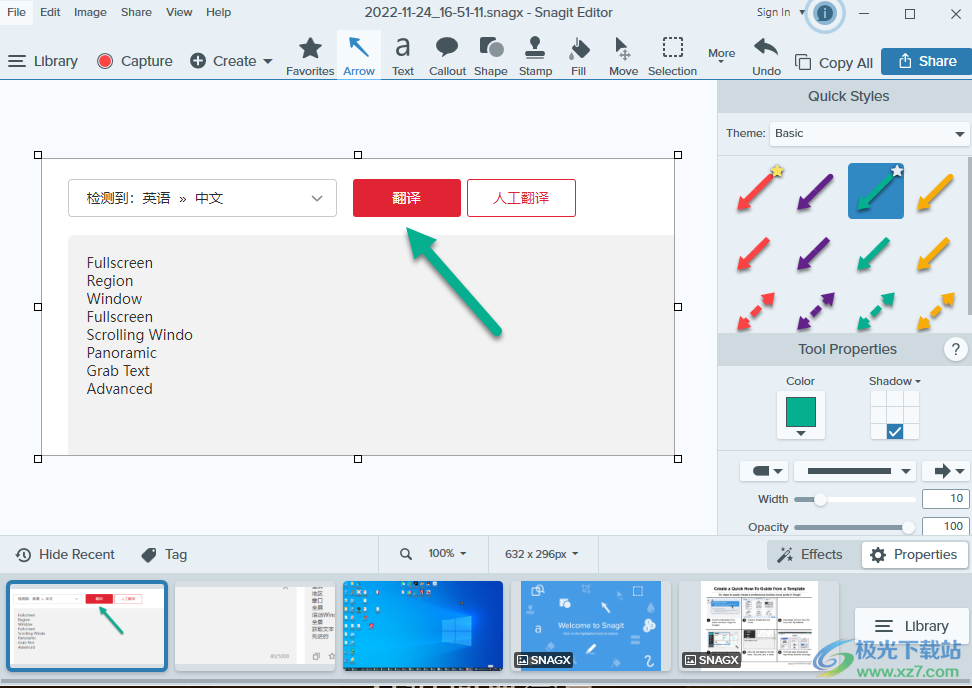Viewport: 972px width, 688px height.
Task: Click the Library button in recent tray
Action: (x=911, y=626)
